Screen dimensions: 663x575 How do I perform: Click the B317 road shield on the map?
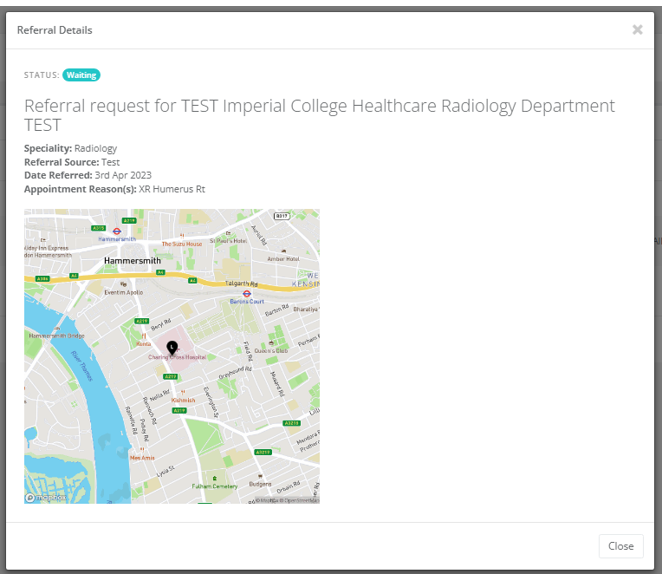tap(282, 216)
